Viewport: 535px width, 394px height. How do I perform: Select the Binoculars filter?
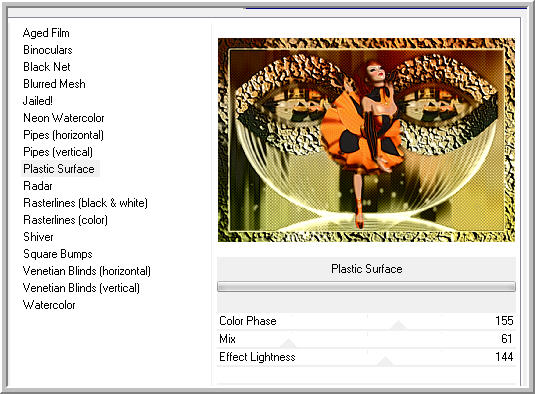[x=48, y=50]
